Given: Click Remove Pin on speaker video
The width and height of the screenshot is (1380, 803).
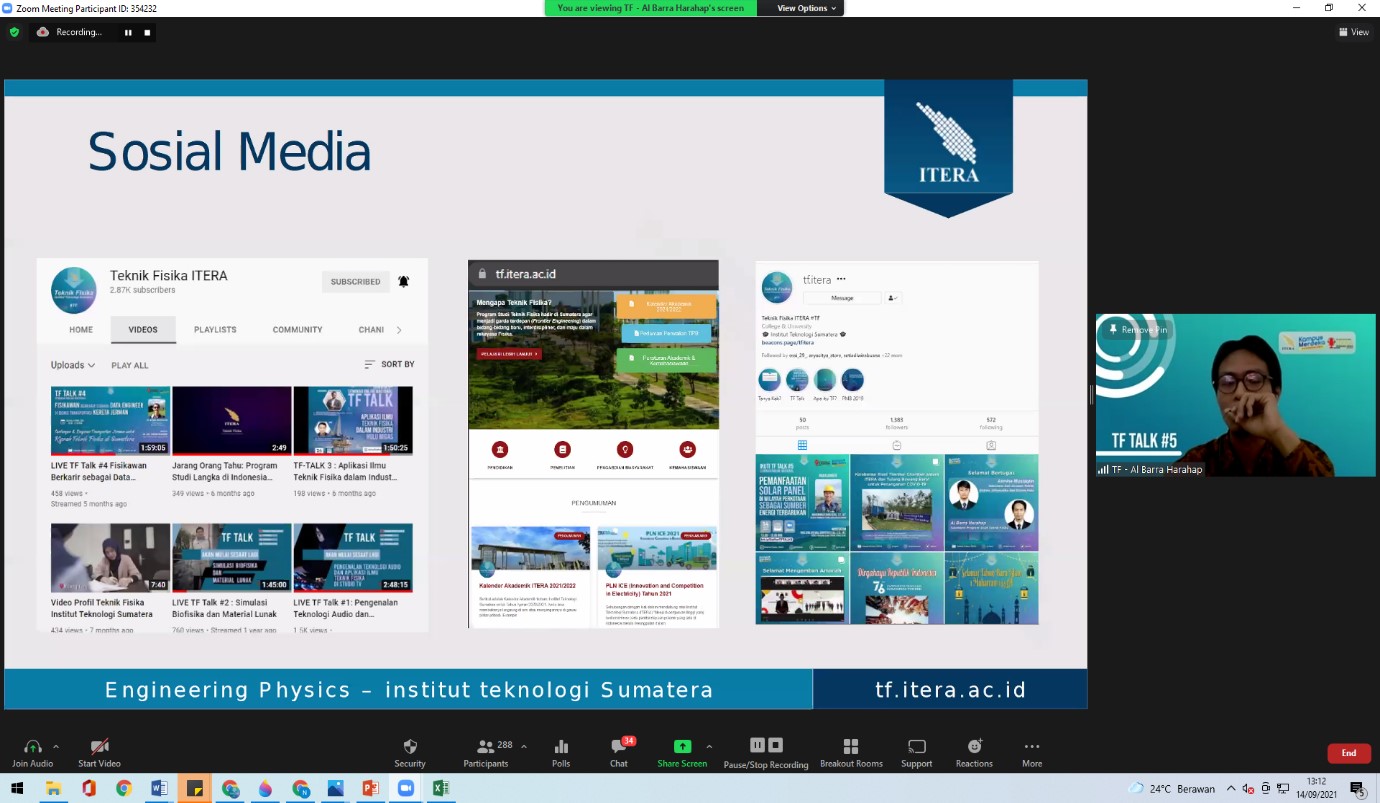Looking at the screenshot, I should coord(1137,329).
